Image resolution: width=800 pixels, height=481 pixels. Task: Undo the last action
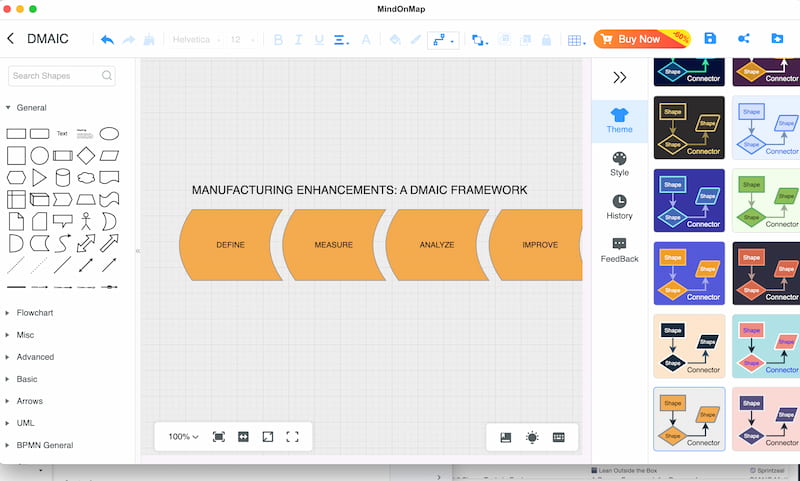coord(107,40)
